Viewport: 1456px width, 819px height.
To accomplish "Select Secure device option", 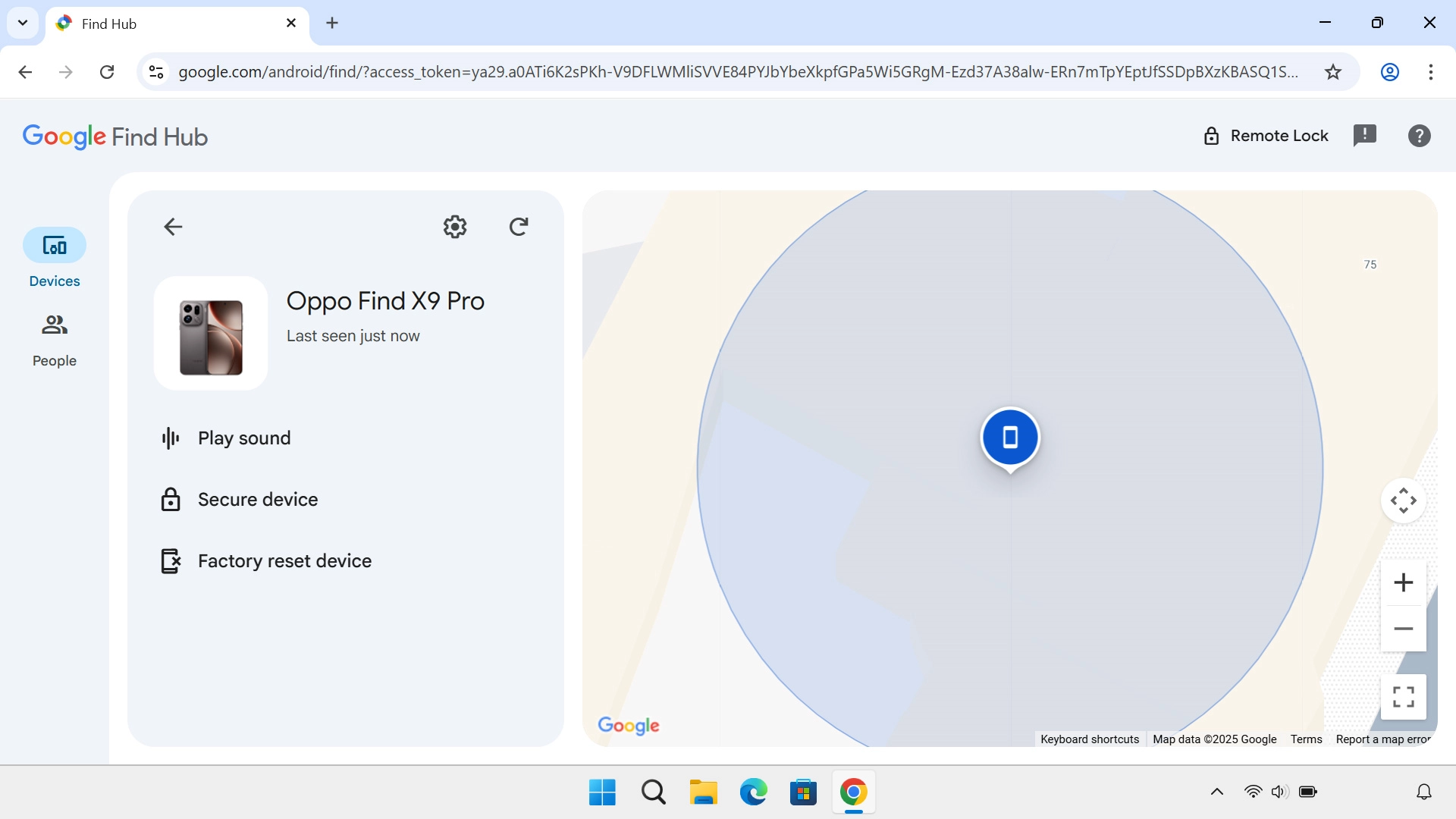I will (x=258, y=500).
